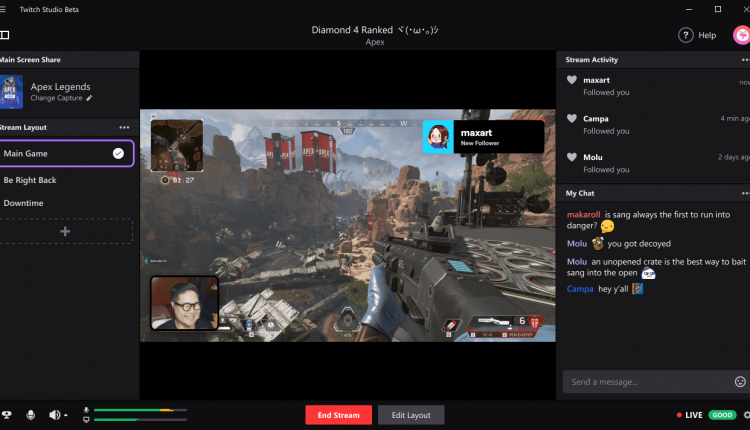Viewport: 750px width, 430px height.
Task: Click Change Capture pencil icon
Action: (x=89, y=98)
